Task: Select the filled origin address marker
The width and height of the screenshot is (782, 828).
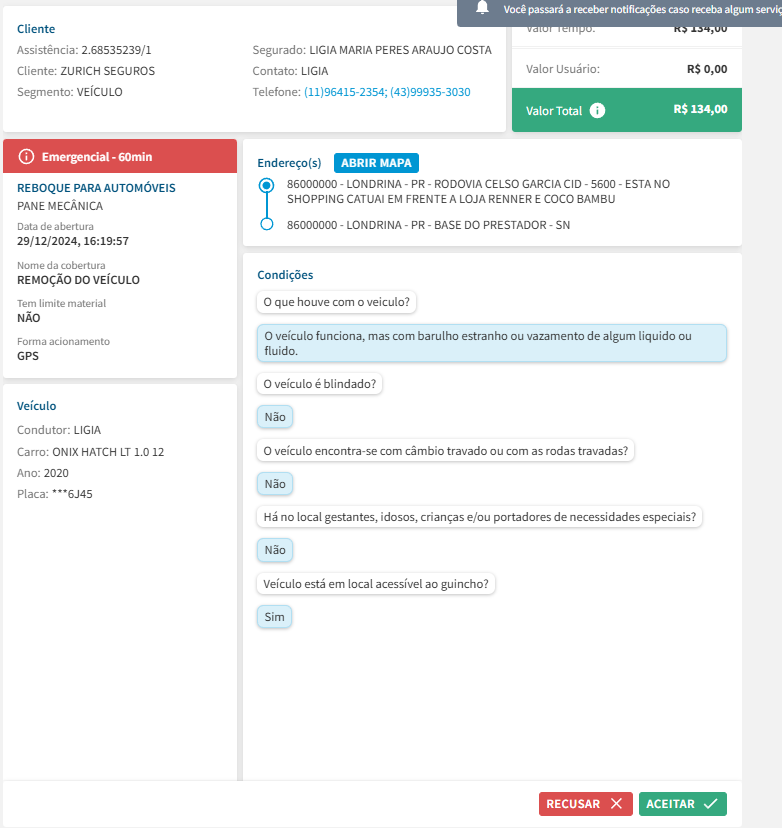Action: click(266, 185)
